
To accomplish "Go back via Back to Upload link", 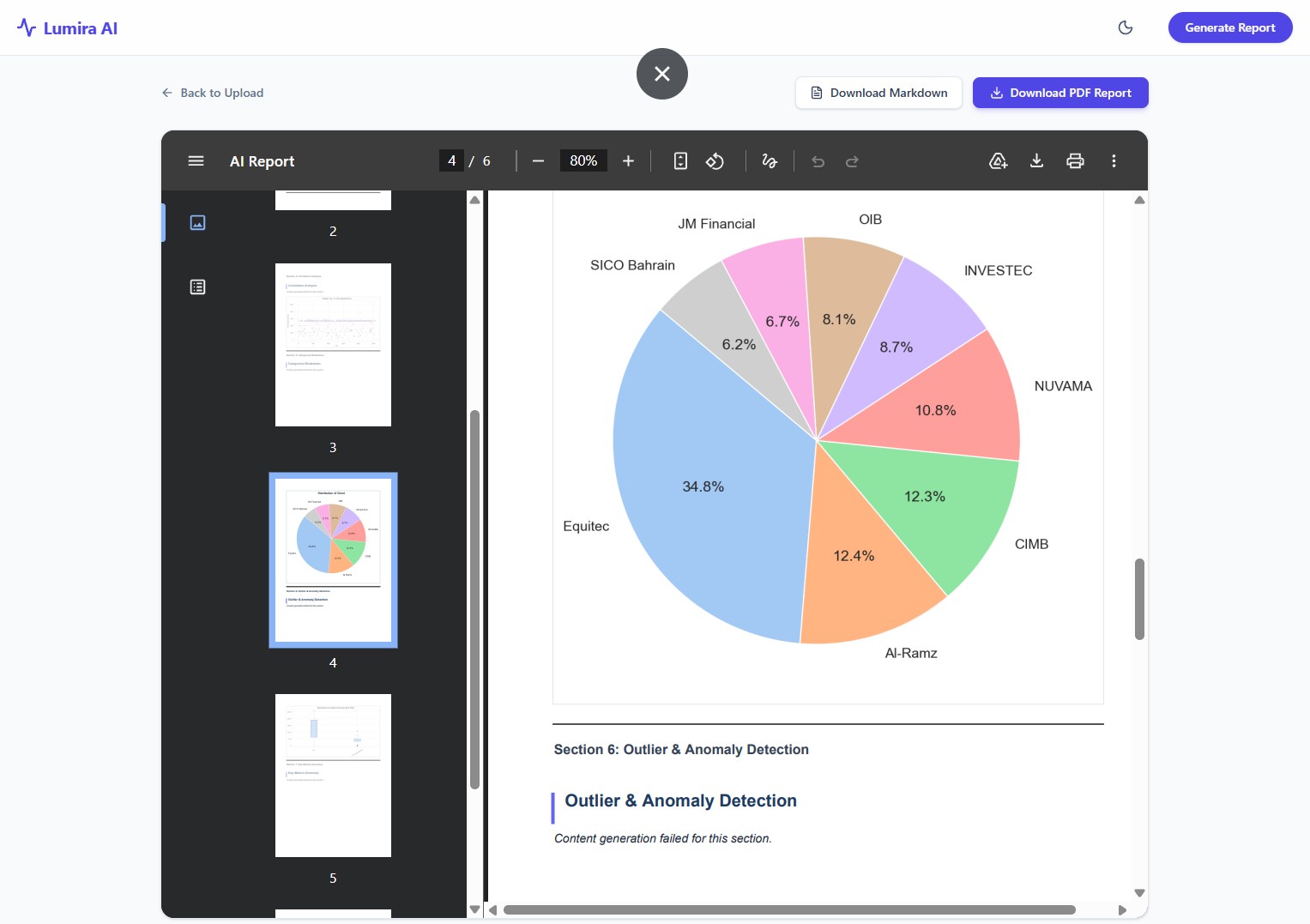I will pyautogui.click(x=213, y=93).
